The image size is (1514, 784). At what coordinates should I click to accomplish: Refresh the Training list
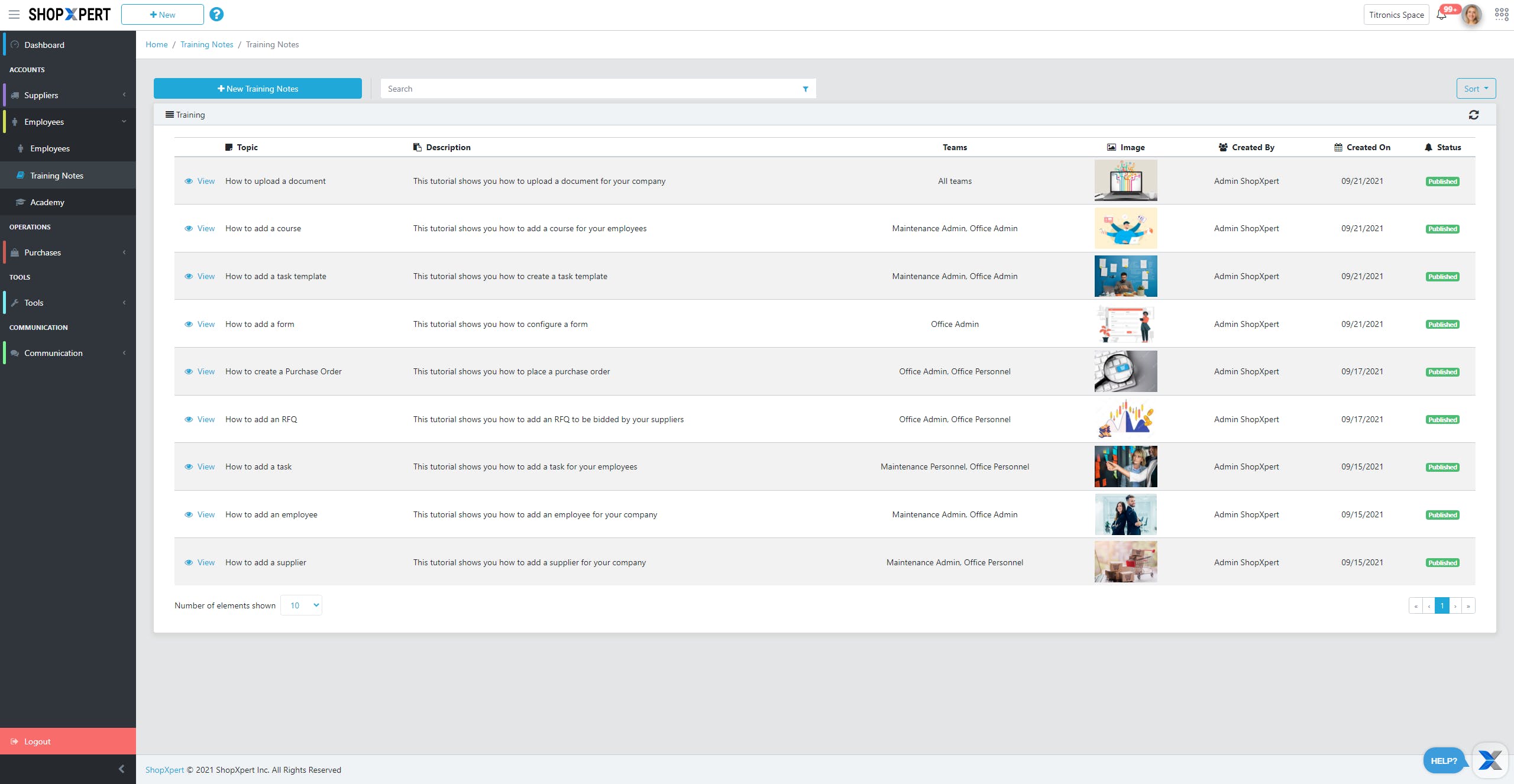pyautogui.click(x=1474, y=115)
